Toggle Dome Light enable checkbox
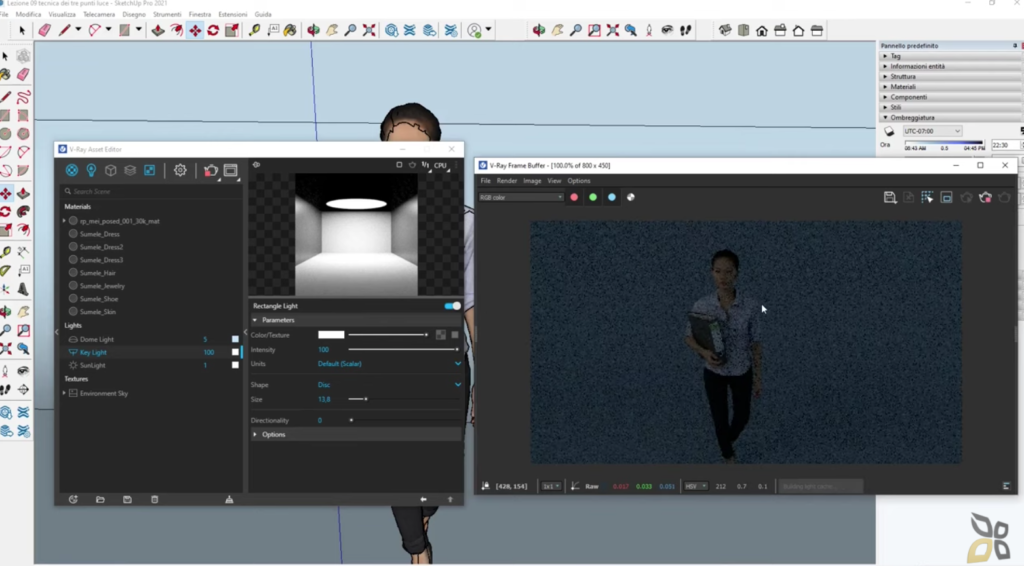 [235, 339]
